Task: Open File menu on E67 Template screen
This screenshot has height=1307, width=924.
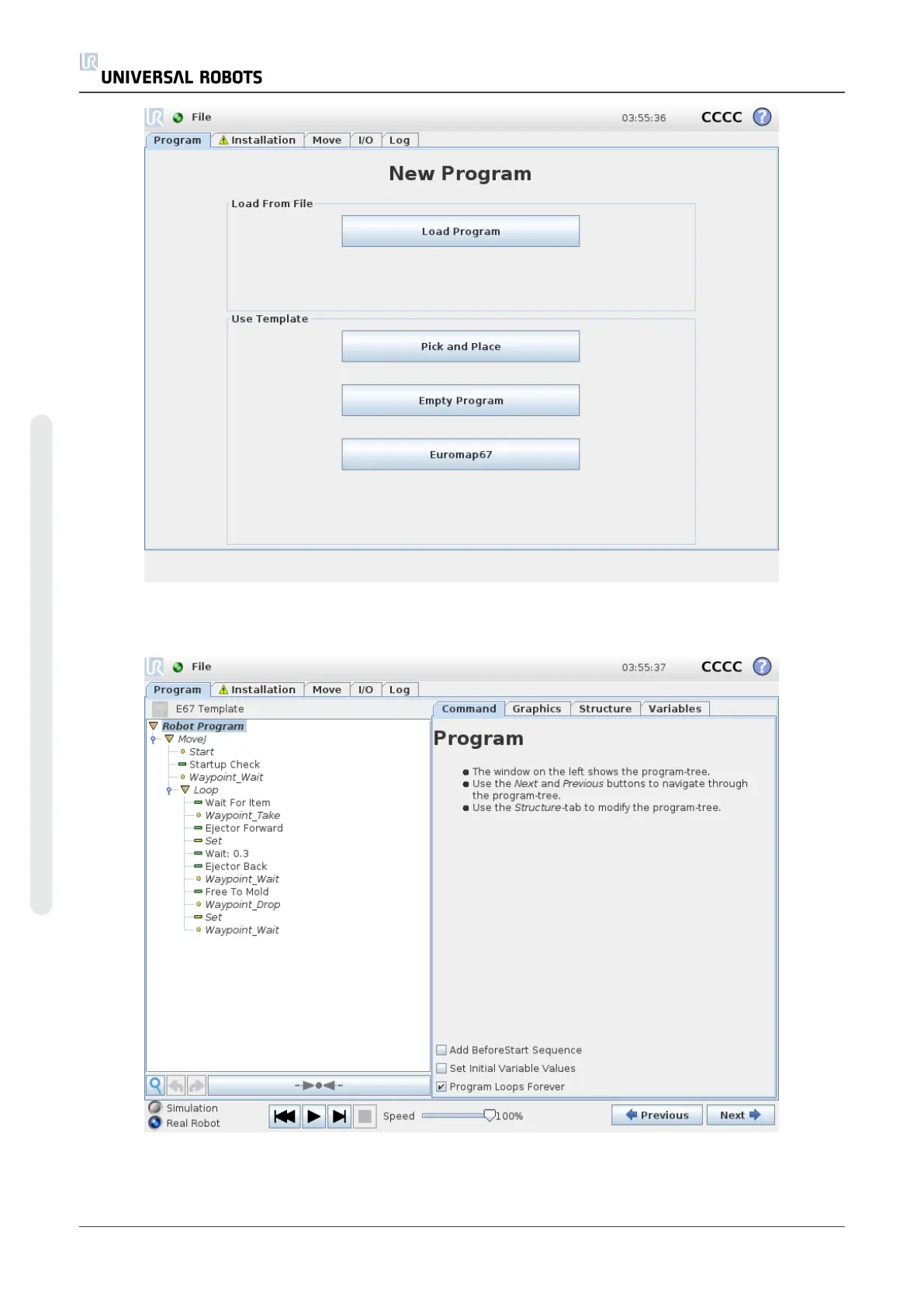Action: [202, 667]
